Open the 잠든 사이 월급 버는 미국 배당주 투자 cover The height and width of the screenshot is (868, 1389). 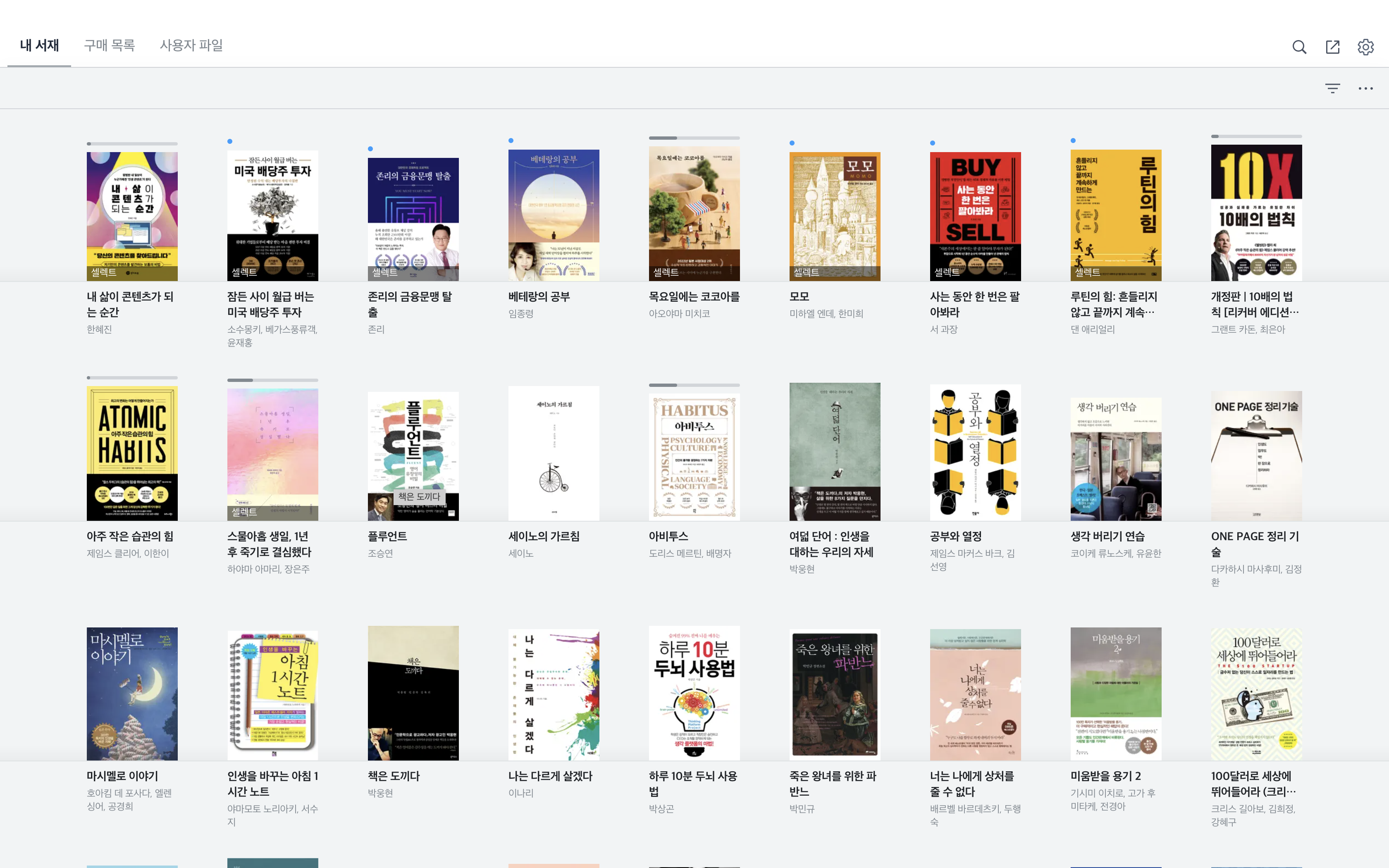pyautogui.click(x=273, y=215)
